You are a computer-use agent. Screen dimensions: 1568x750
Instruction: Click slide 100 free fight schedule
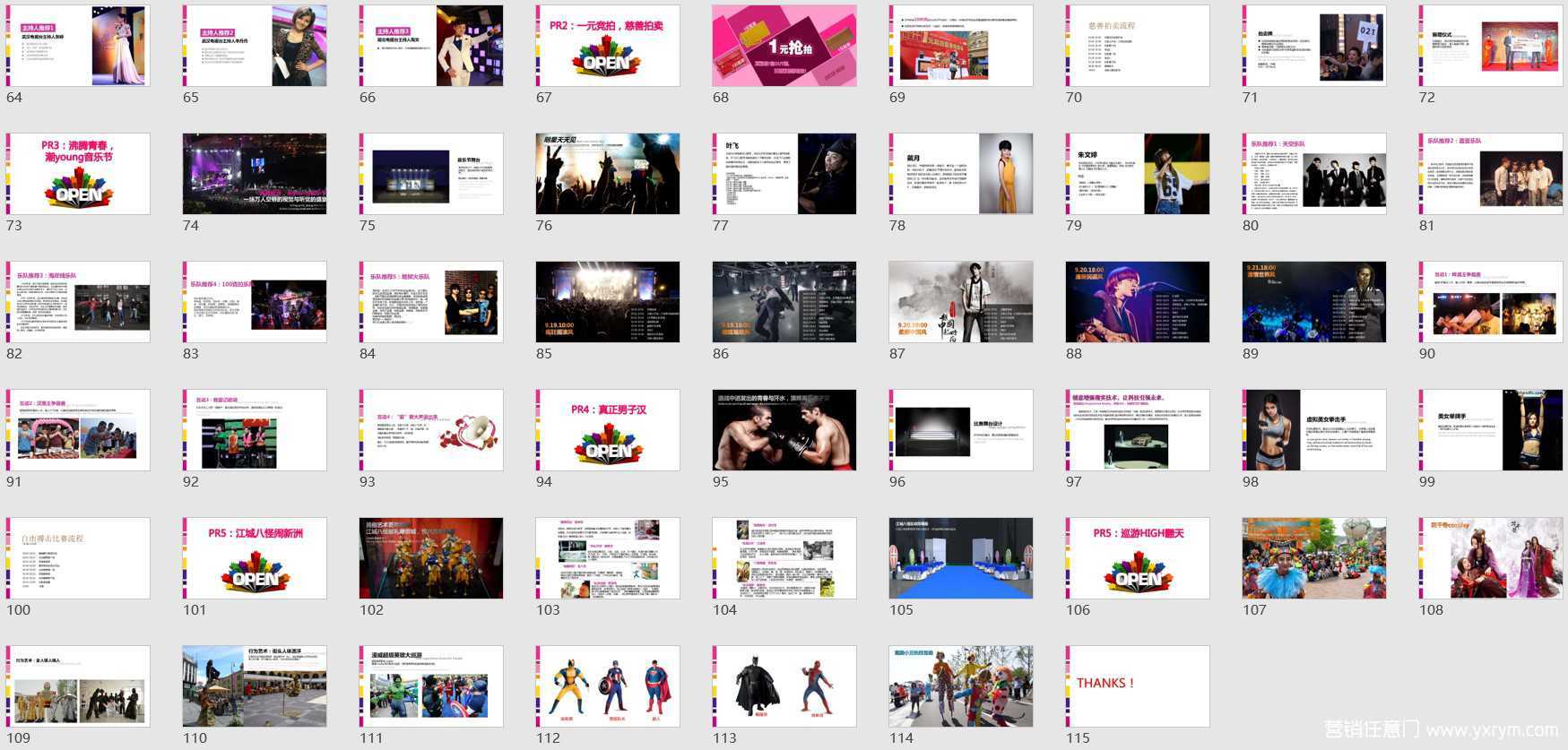tap(78, 558)
